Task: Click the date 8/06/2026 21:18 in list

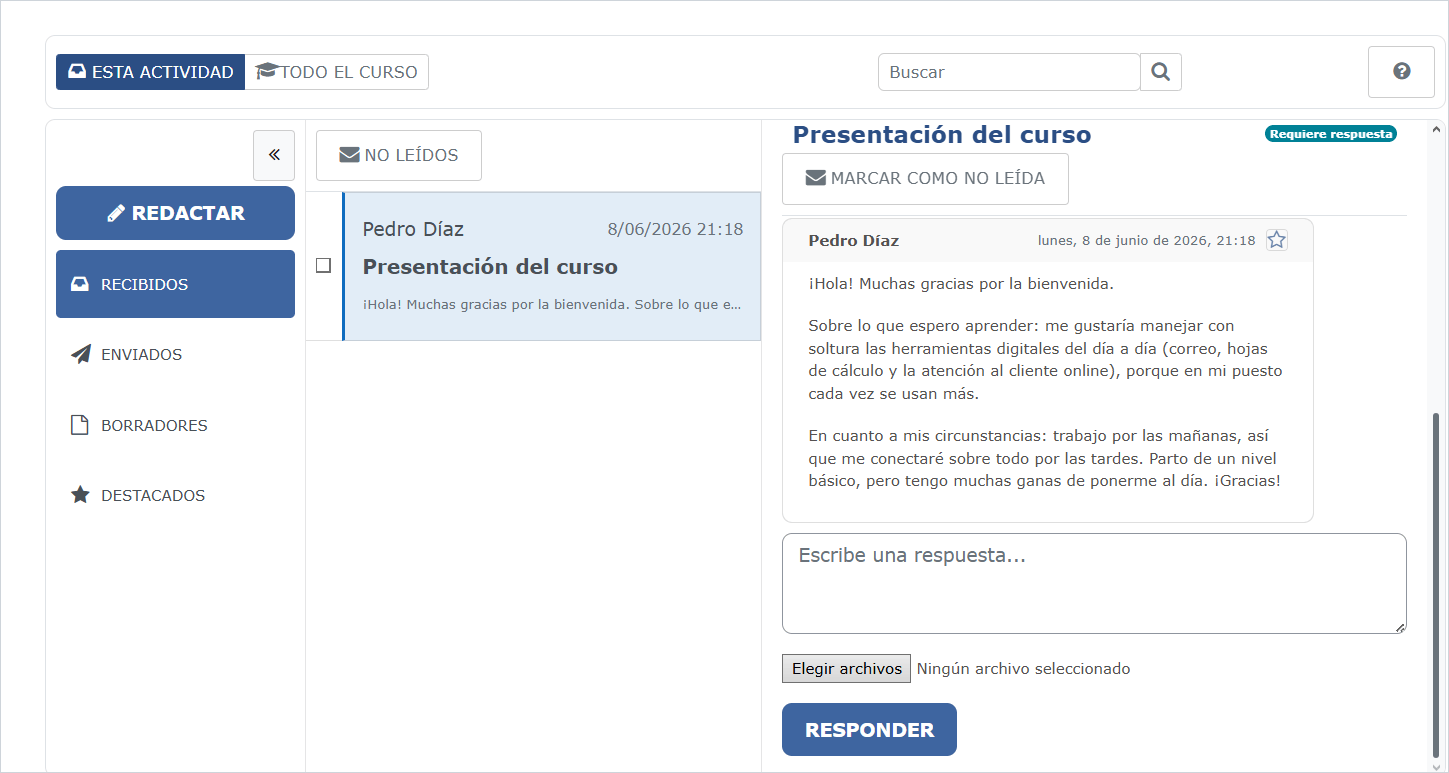Action: [675, 229]
